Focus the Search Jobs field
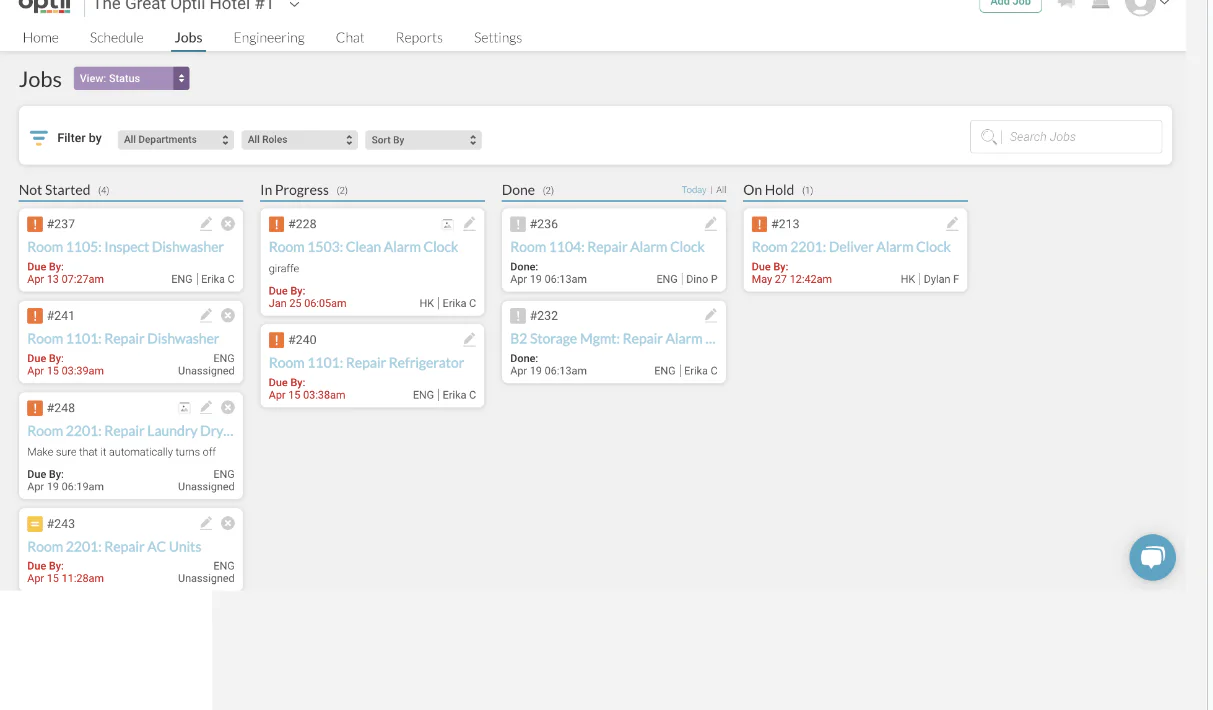This screenshot has width=1213, height=710. point(1066,137)
